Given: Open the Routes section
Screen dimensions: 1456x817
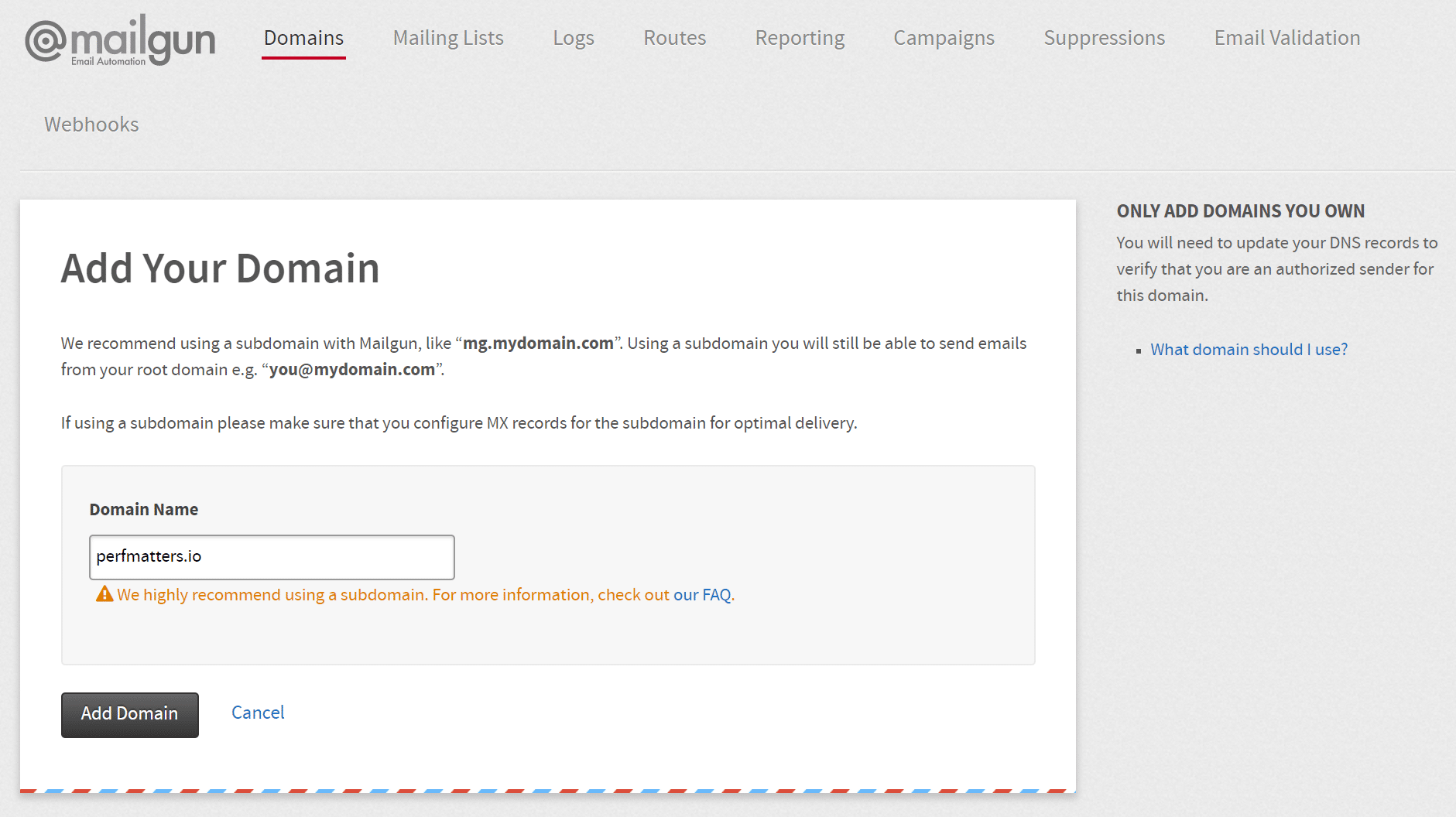Looking at the screenshot, I should [673, 37].
